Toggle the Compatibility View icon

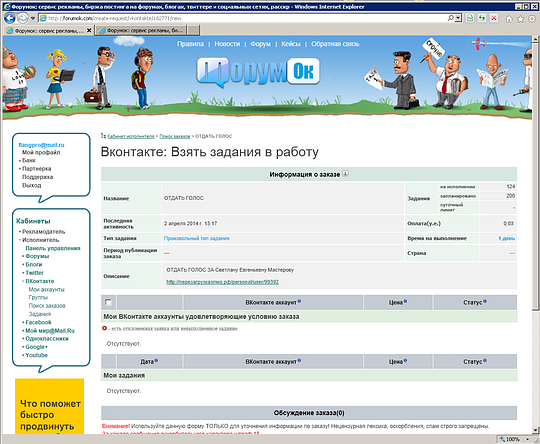click(470, 18)
